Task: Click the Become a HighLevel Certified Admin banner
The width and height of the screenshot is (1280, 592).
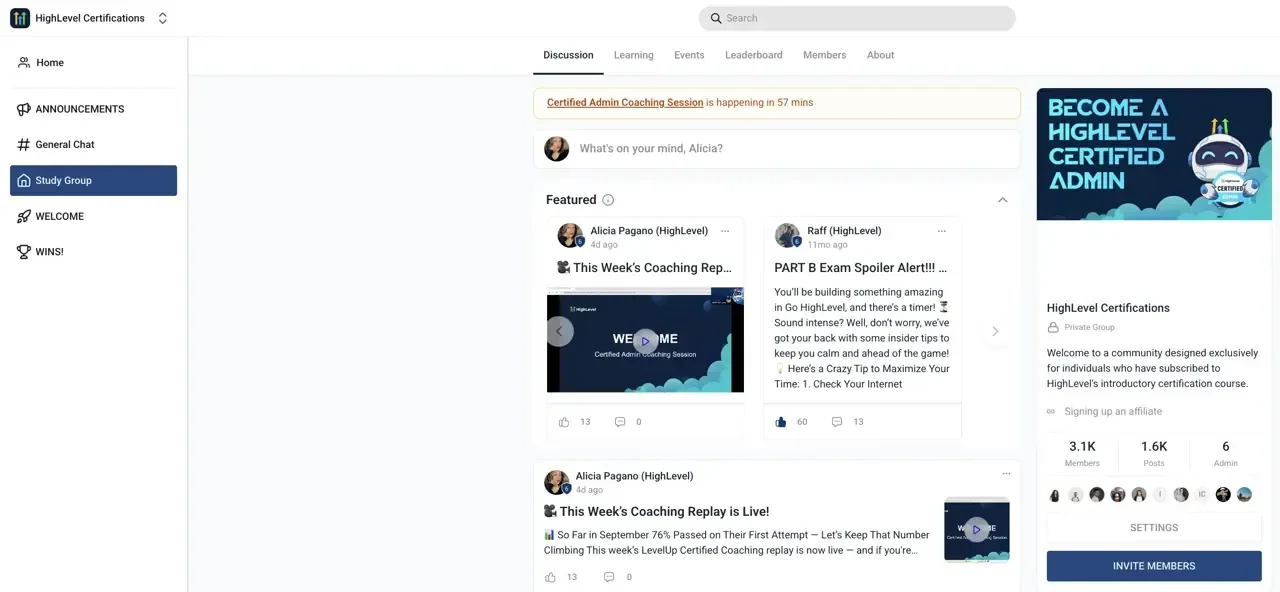Action: click(1154, 154)
